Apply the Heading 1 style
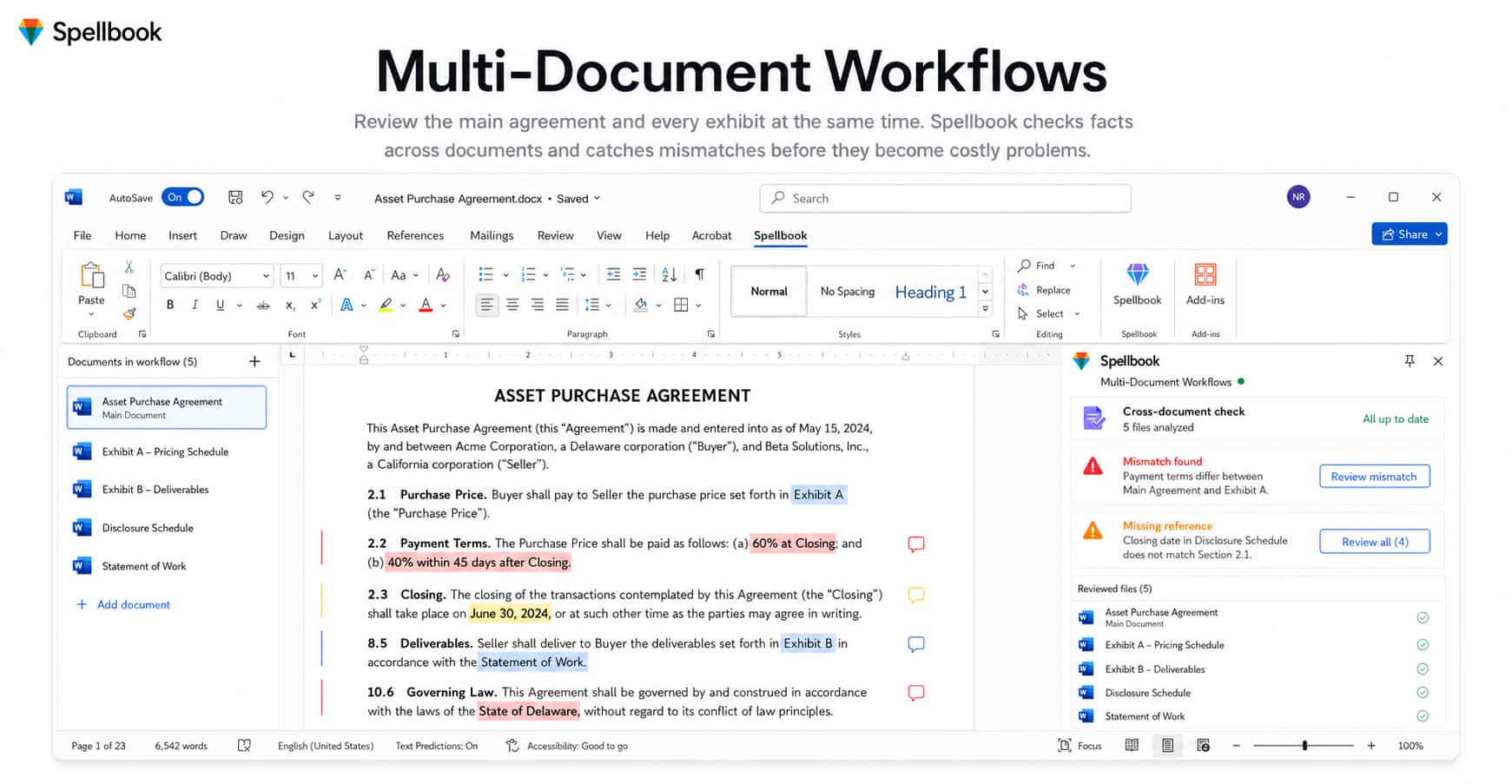This screenshot has height=784, width=1512. 930,292
